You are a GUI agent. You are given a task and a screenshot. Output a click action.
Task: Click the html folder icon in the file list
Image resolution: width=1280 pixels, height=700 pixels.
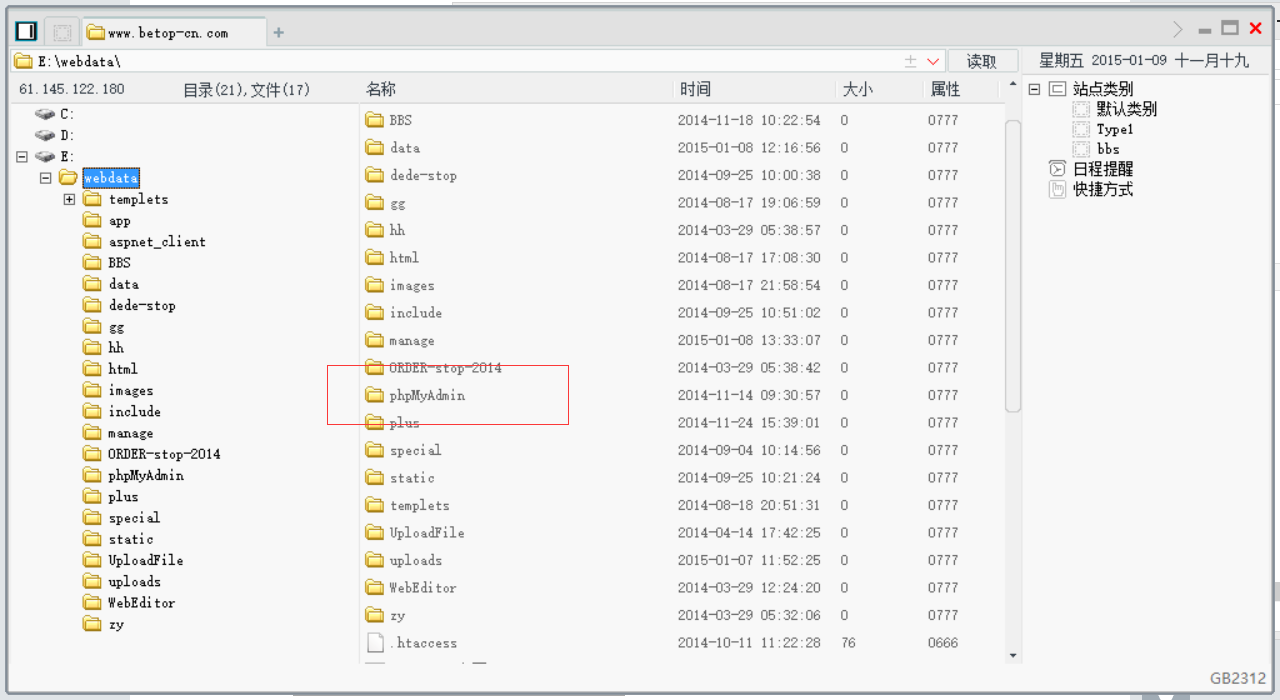(375, 258)
